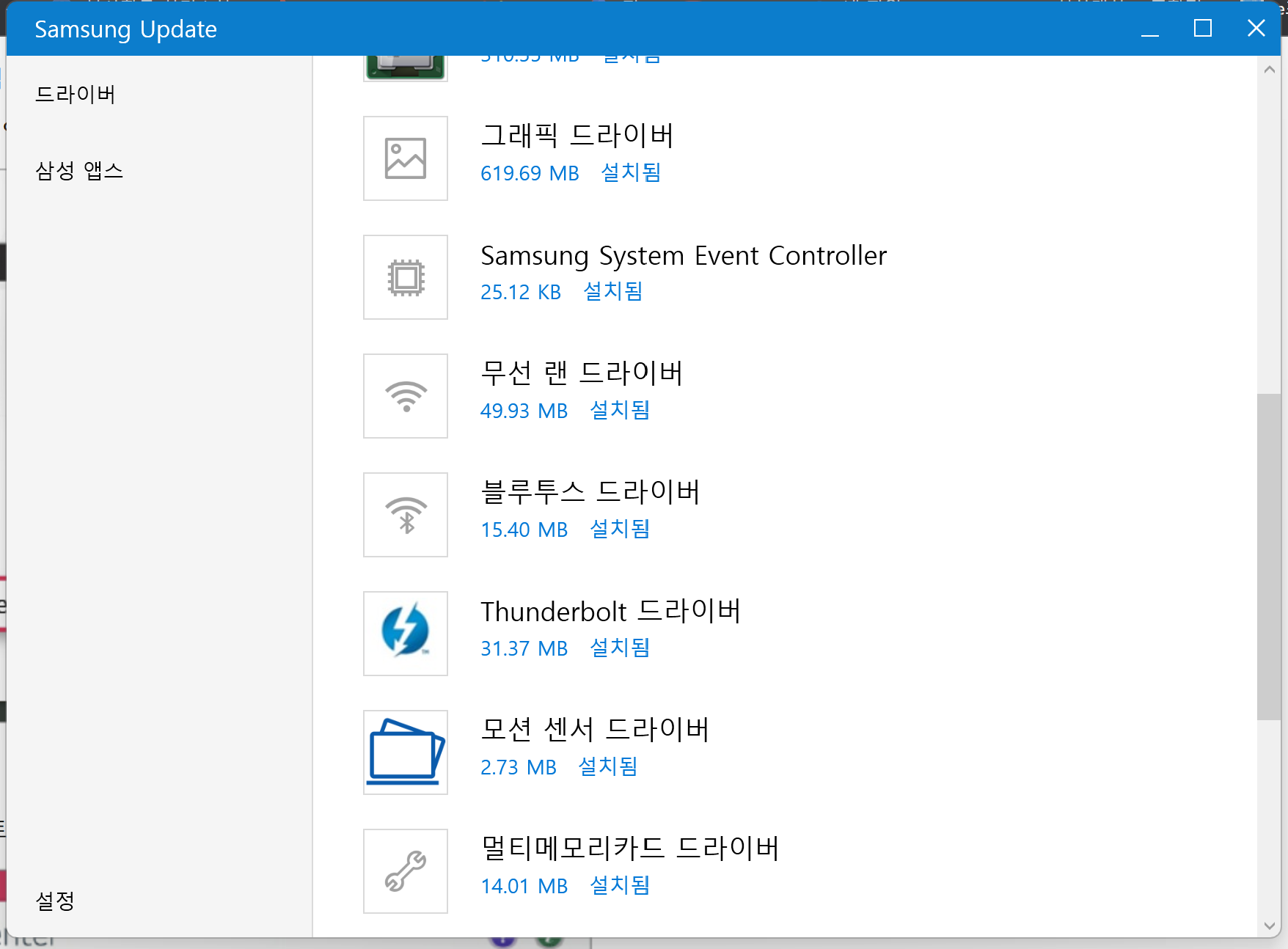The image size is (1288, 949).
Task: Click the scrollbar down arrow
Action: [1269, 926]
